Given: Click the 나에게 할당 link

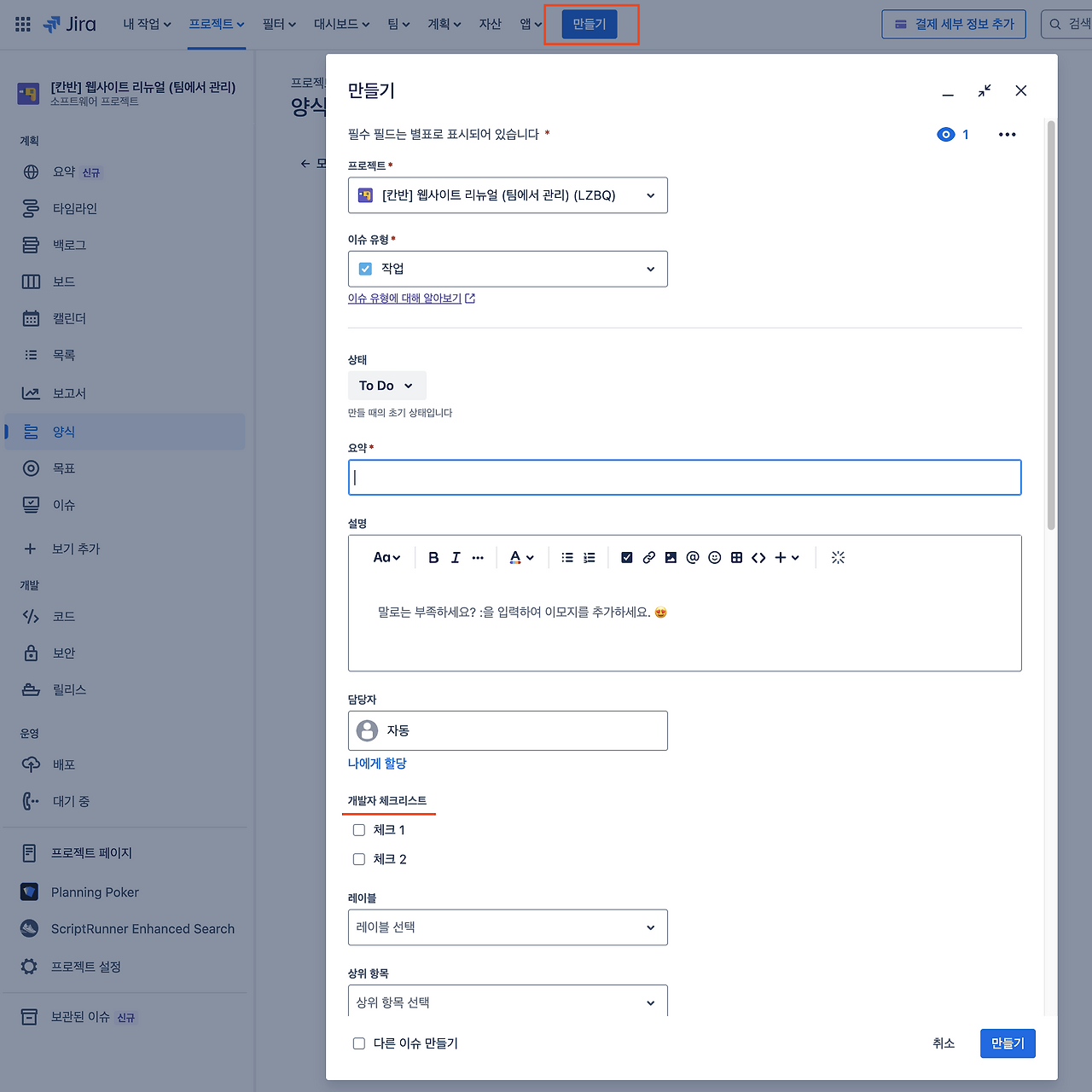Looking at the screenshot, I should tap(377, 764).
